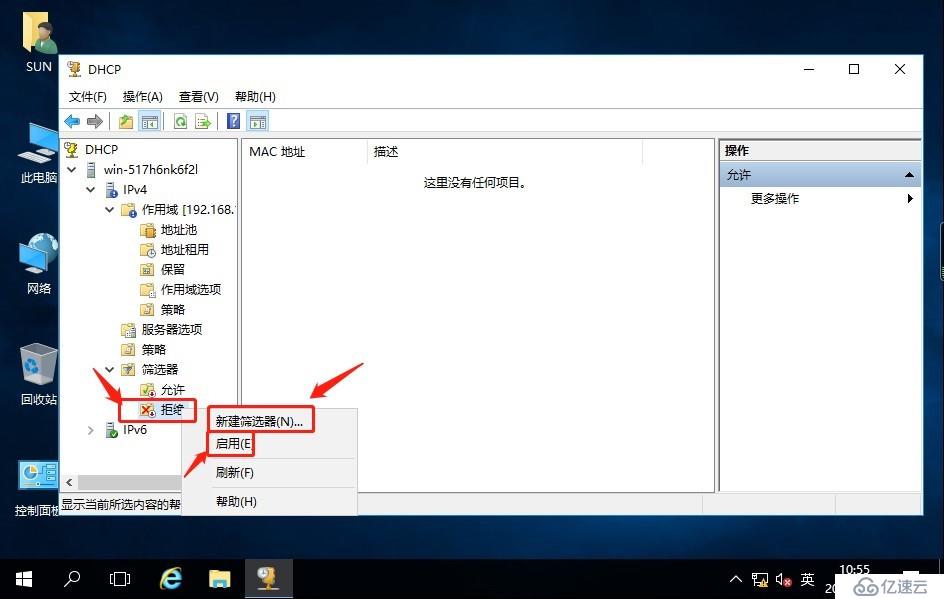Open the 操作(A) menu
Screen dimensions: 944x599
click(x=143, y=96)
